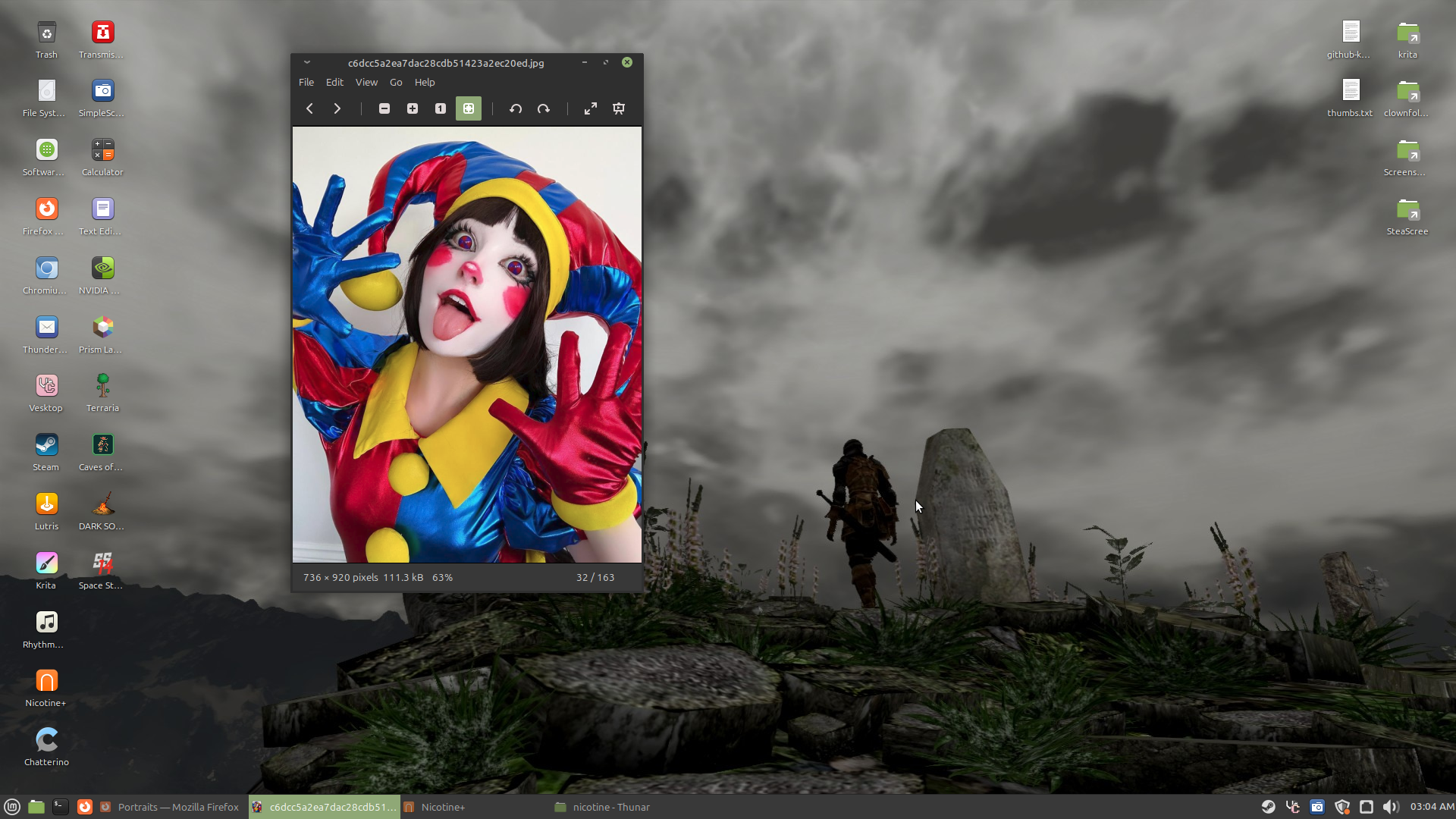Open the 03:04 AM panel clock
1456x819 pixels.
[x=1432, y=807]
